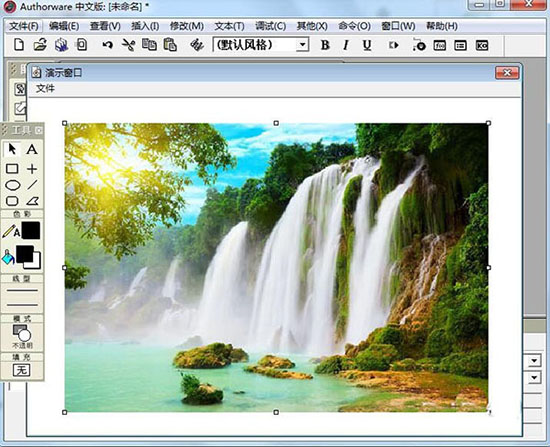The height and width of the screenshot is (447, 550).
Task: Open the 文件(F) menu
Action: tap(24, 26)
